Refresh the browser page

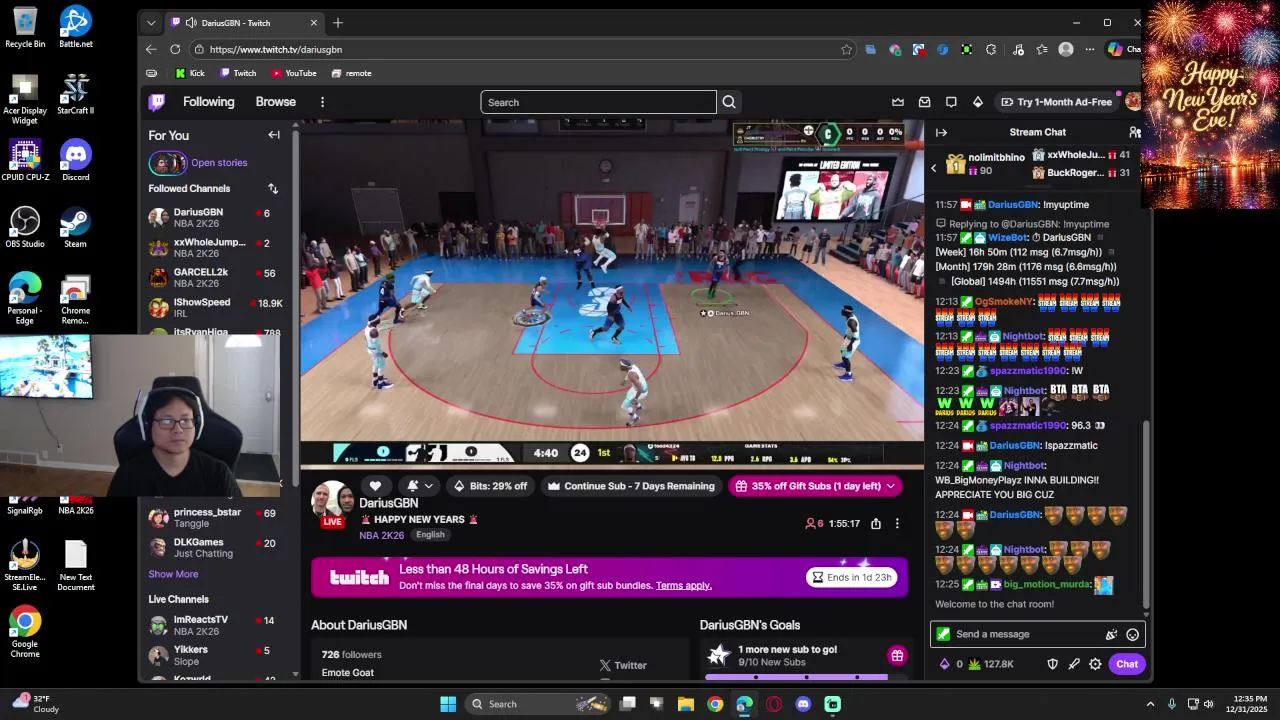175,49
